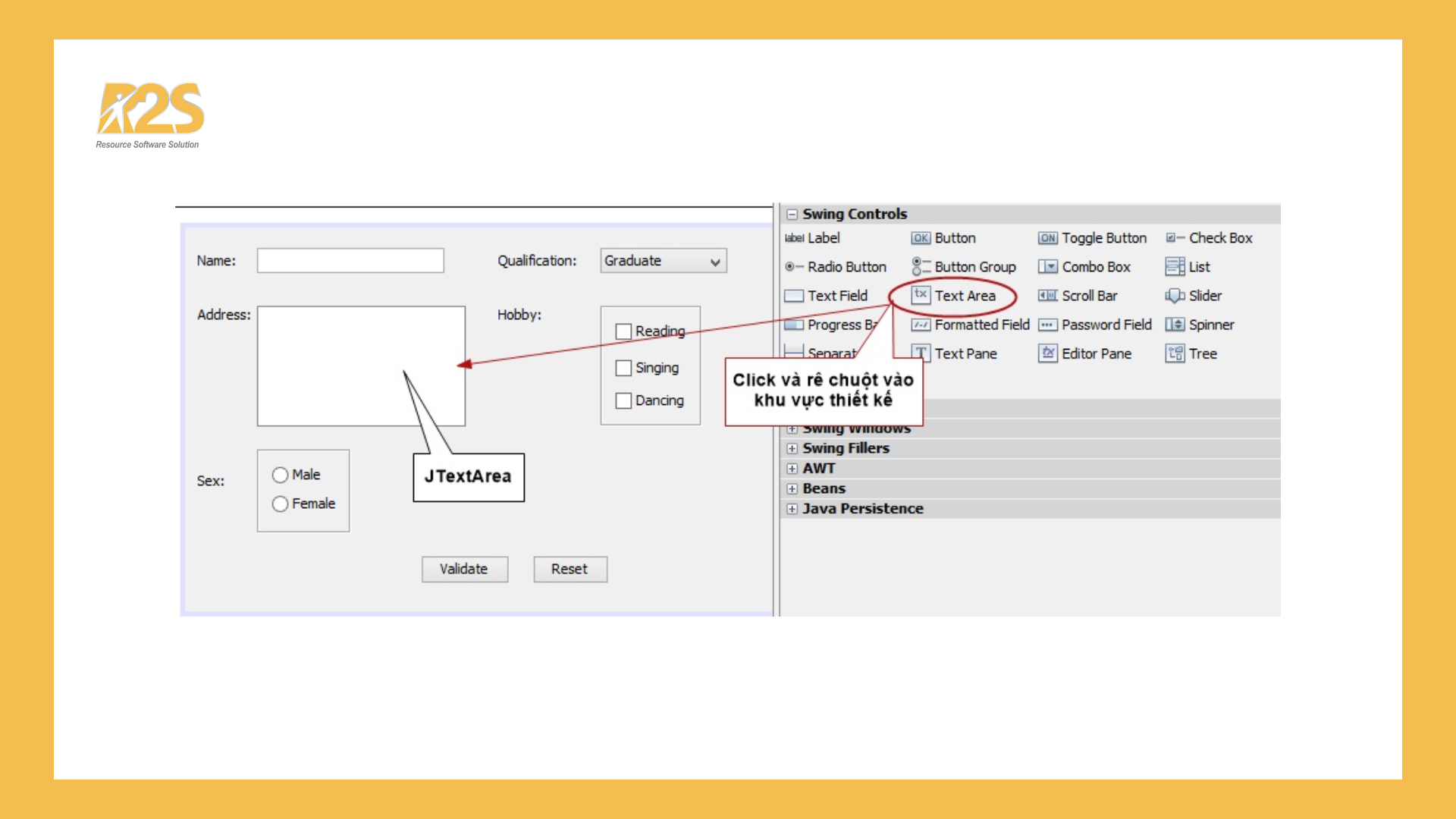Select the Male radio button
Screen dimensions: 1456x819
[280, 475]
